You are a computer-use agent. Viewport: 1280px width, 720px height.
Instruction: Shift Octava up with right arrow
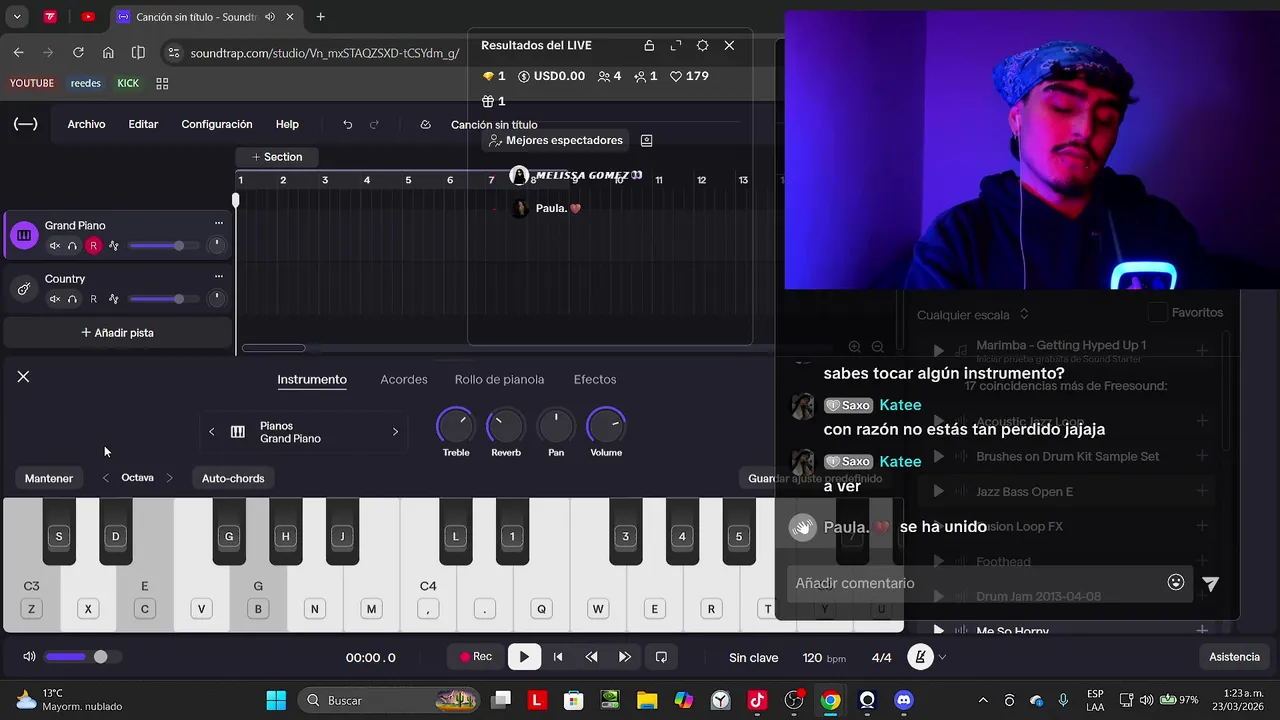[x=169, y=478]
